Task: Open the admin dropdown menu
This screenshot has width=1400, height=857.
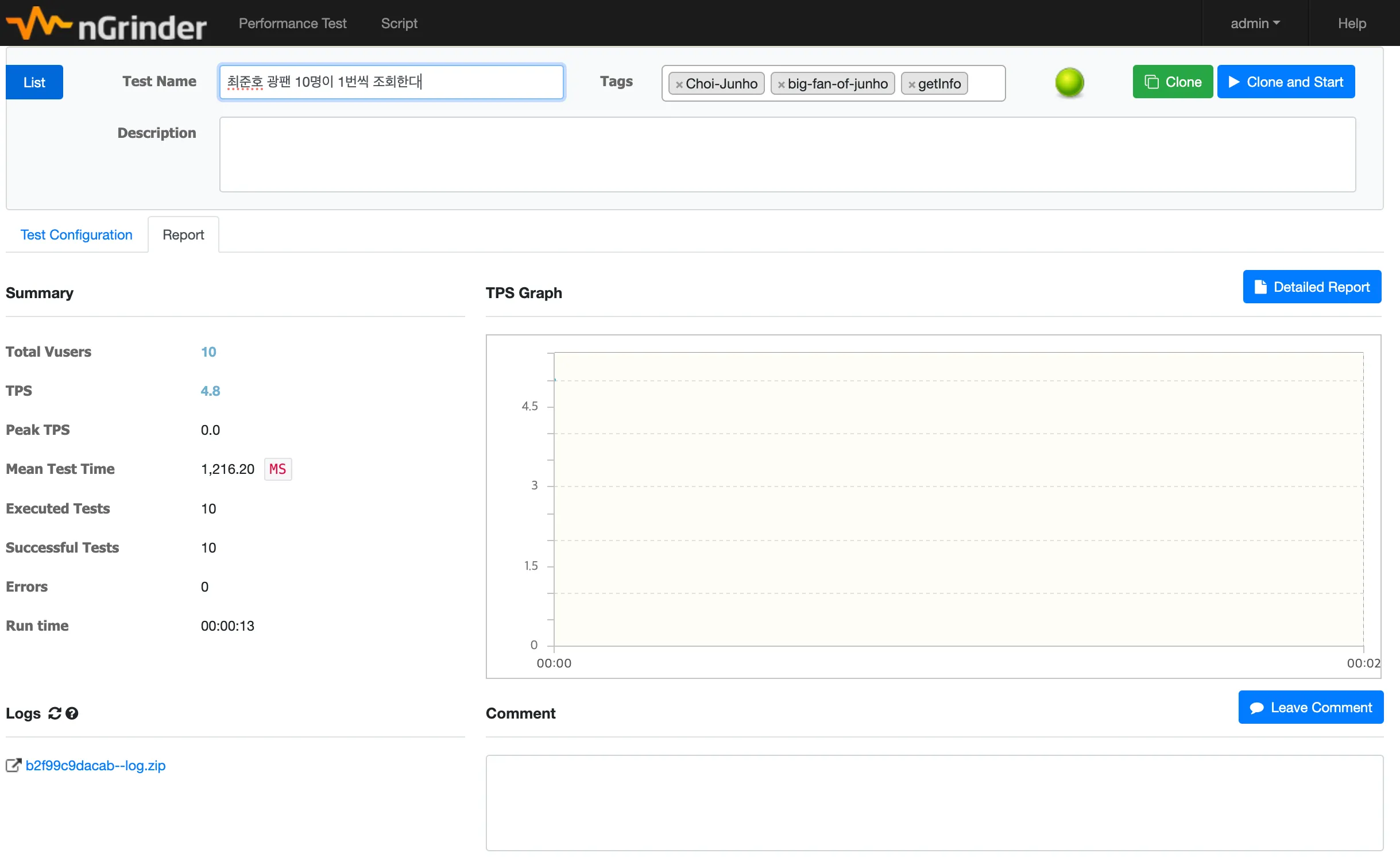Action: [x=1255, y=24]
